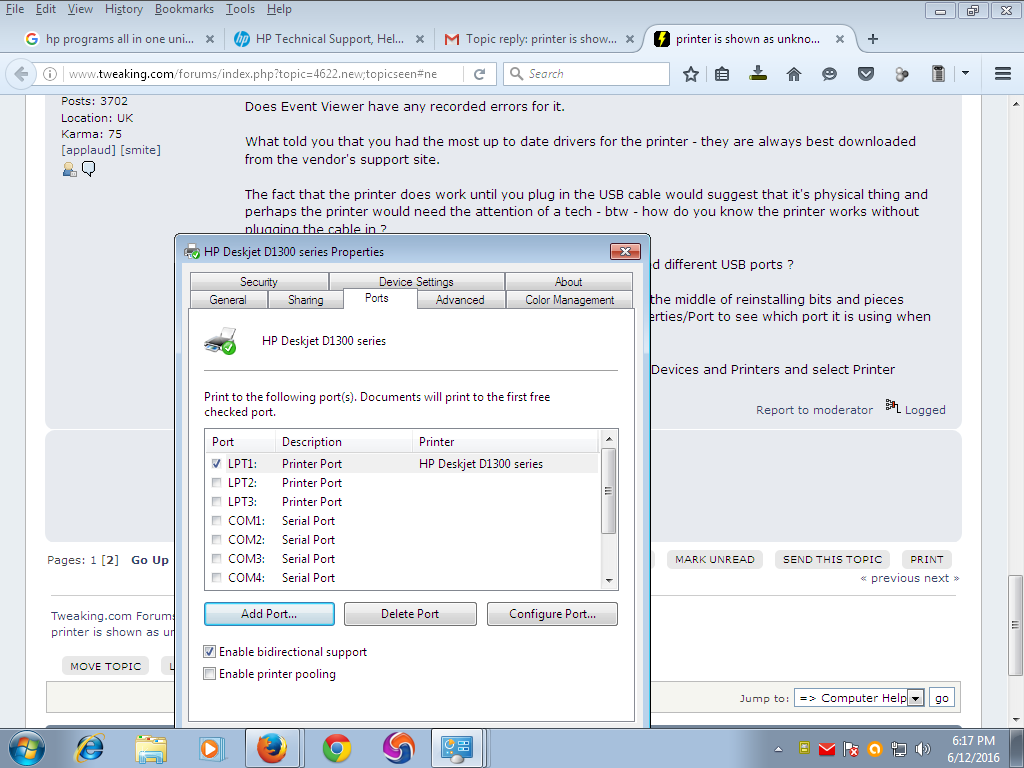Switch to the Device Settings tab
Screen dimensions: 1024x768
tap(416, 281)
